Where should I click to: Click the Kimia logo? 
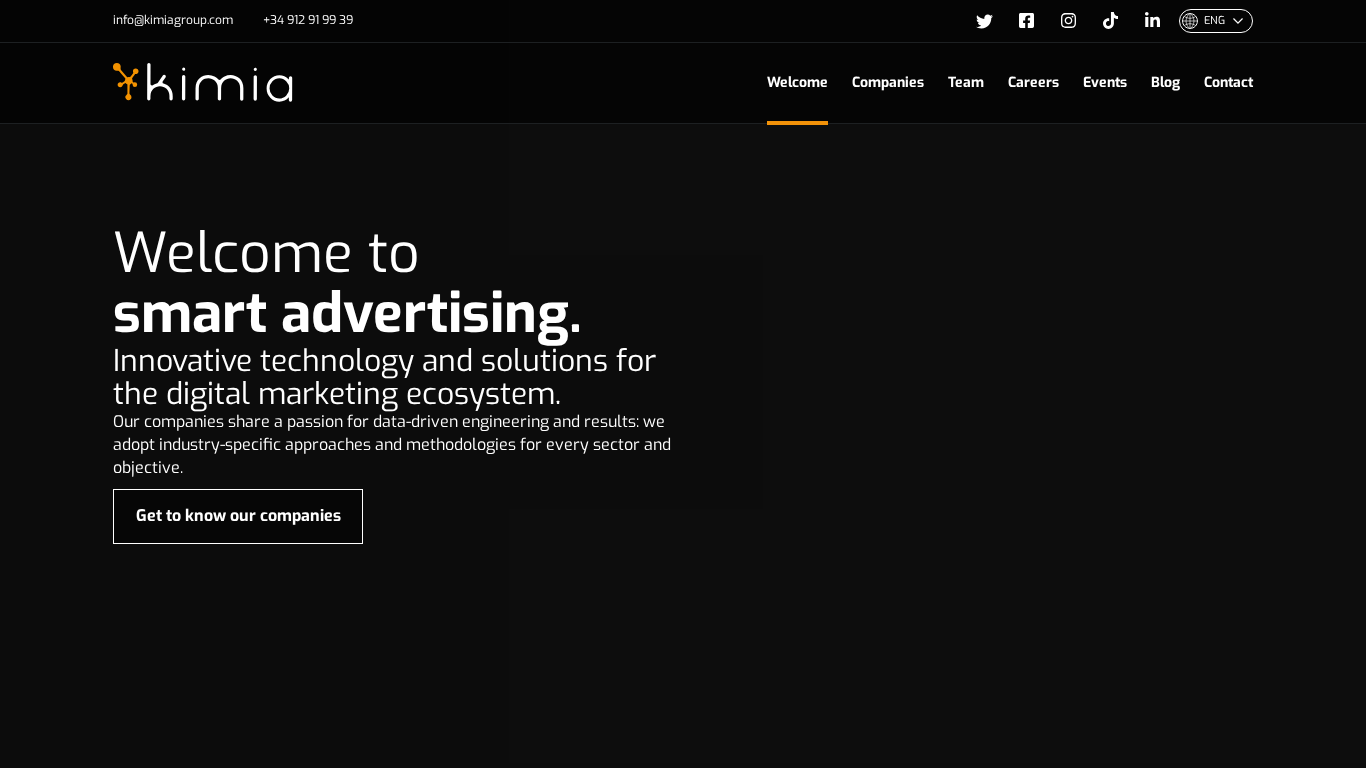[203, 83]
